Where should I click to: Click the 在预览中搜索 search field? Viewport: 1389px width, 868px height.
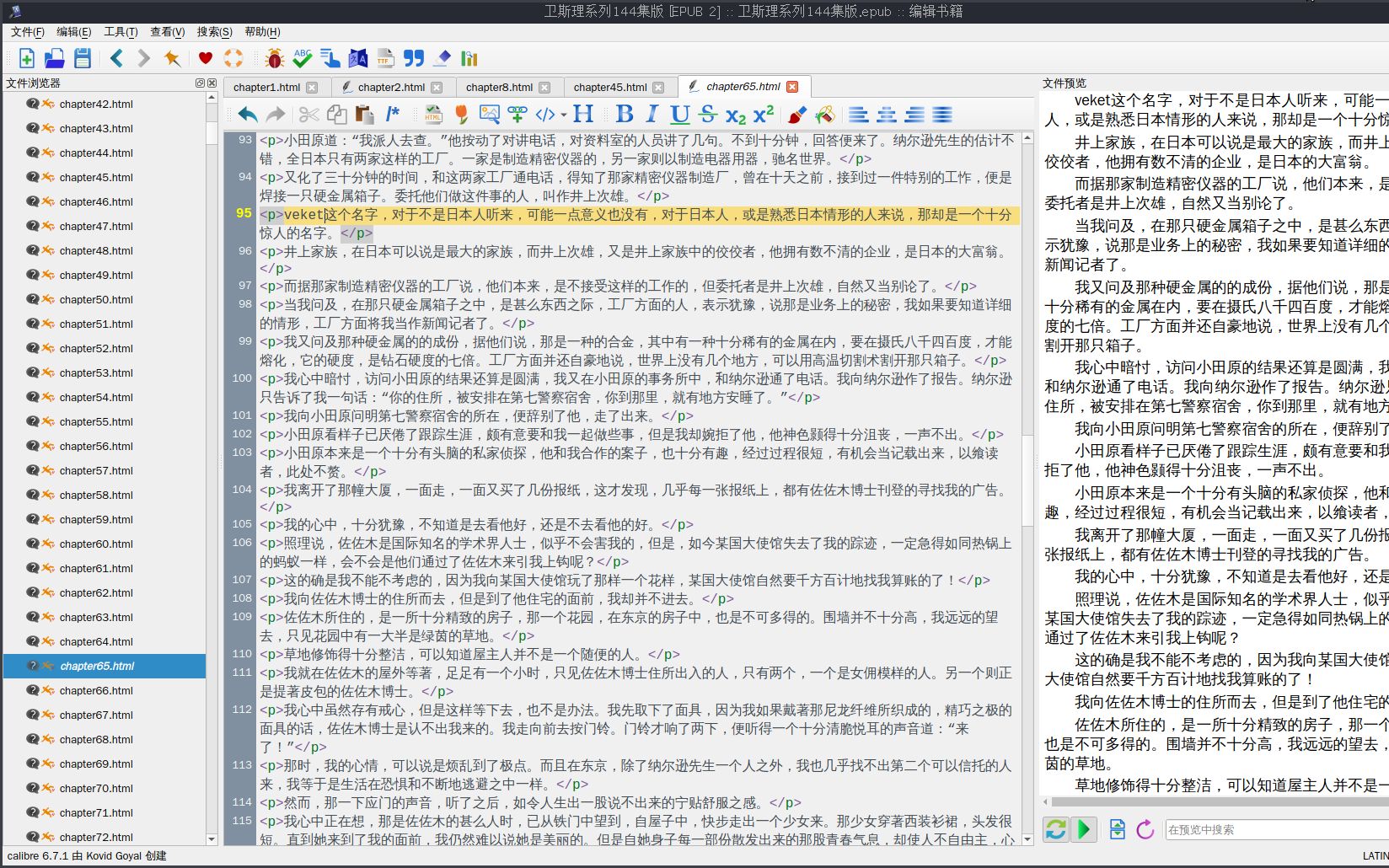pyautogui.click(x=1276, y=829)
